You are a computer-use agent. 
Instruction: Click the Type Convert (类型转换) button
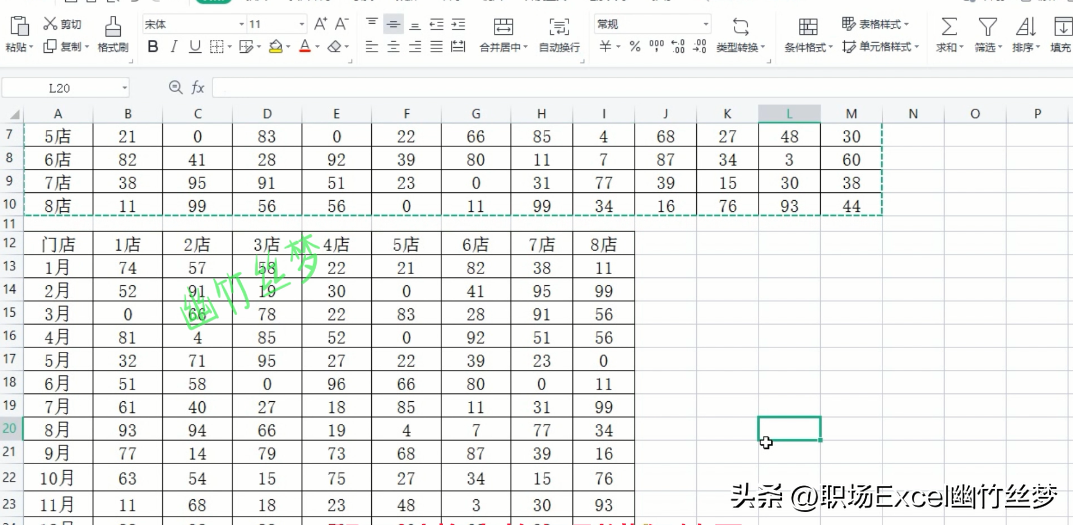pos(740,36)
